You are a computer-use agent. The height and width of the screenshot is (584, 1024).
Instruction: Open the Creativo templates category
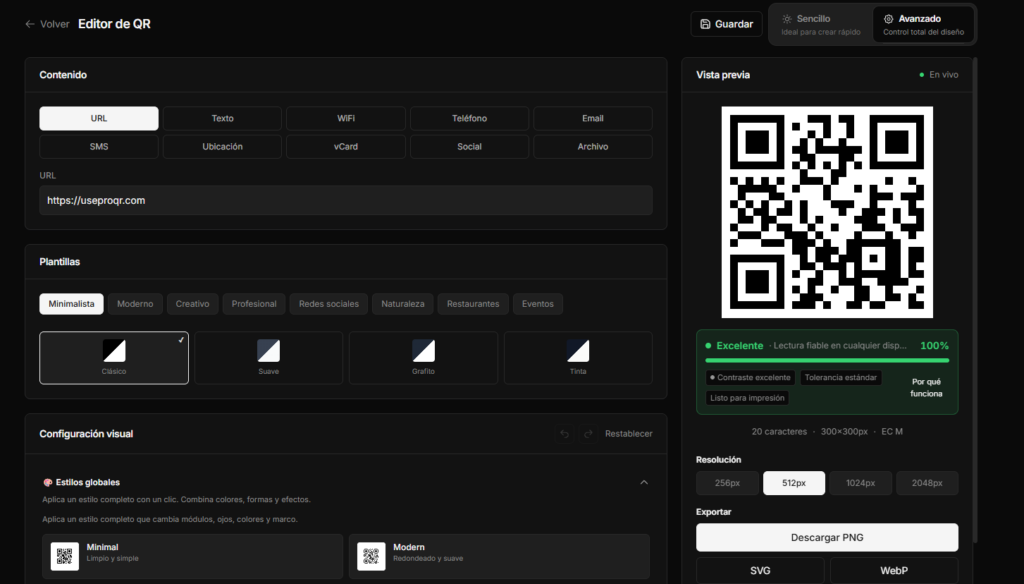193,304
